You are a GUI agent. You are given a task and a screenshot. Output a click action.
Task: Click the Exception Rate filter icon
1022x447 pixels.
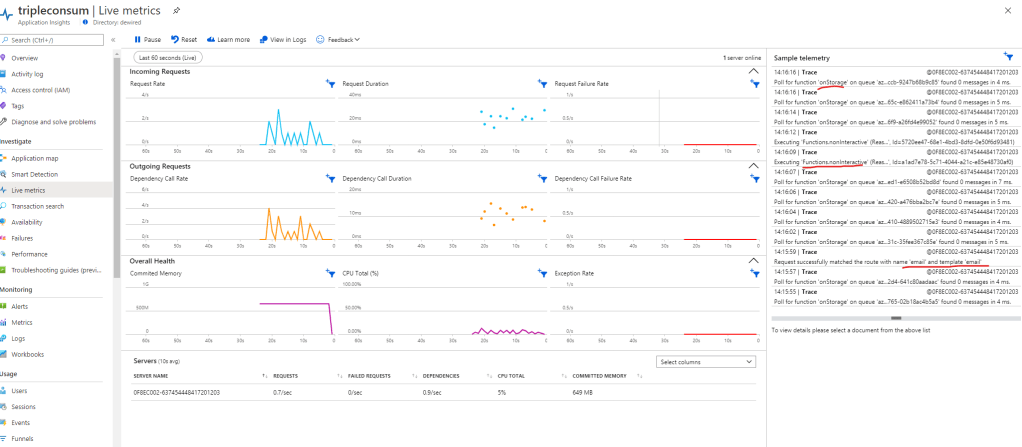(x=755, y=272)
